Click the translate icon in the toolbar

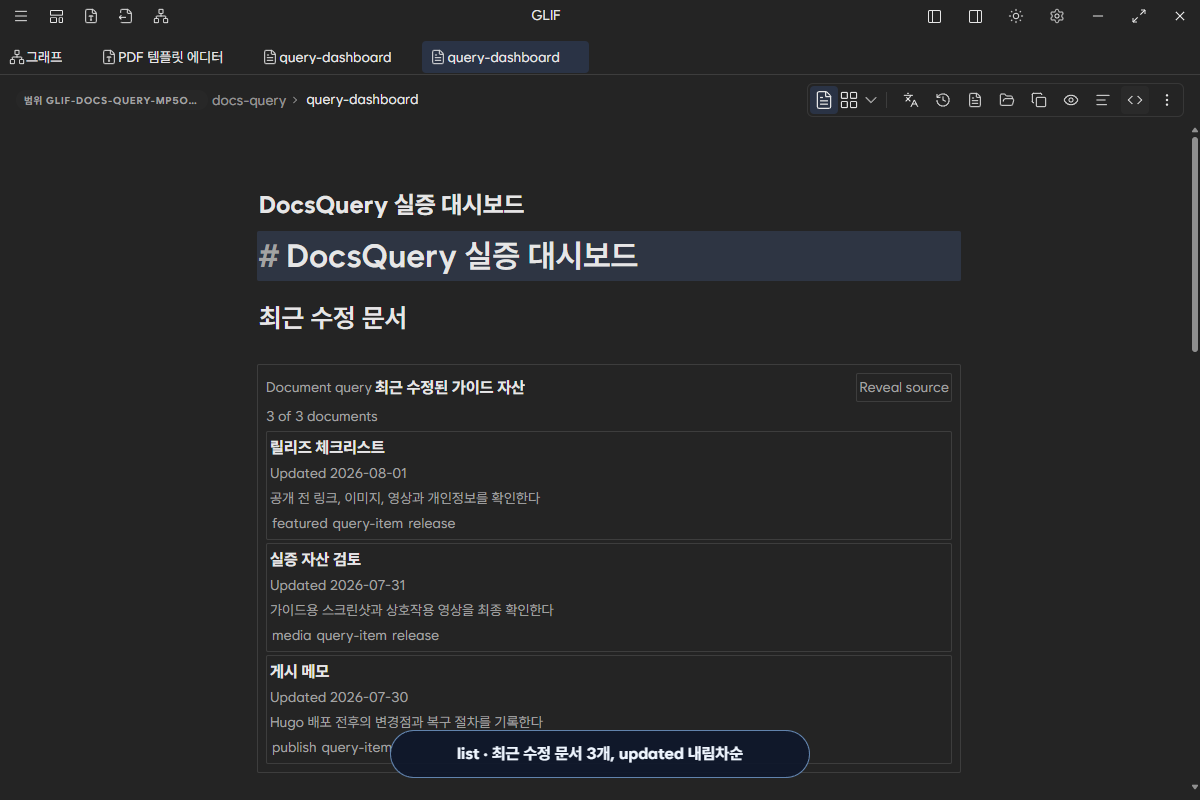[911, 100]
